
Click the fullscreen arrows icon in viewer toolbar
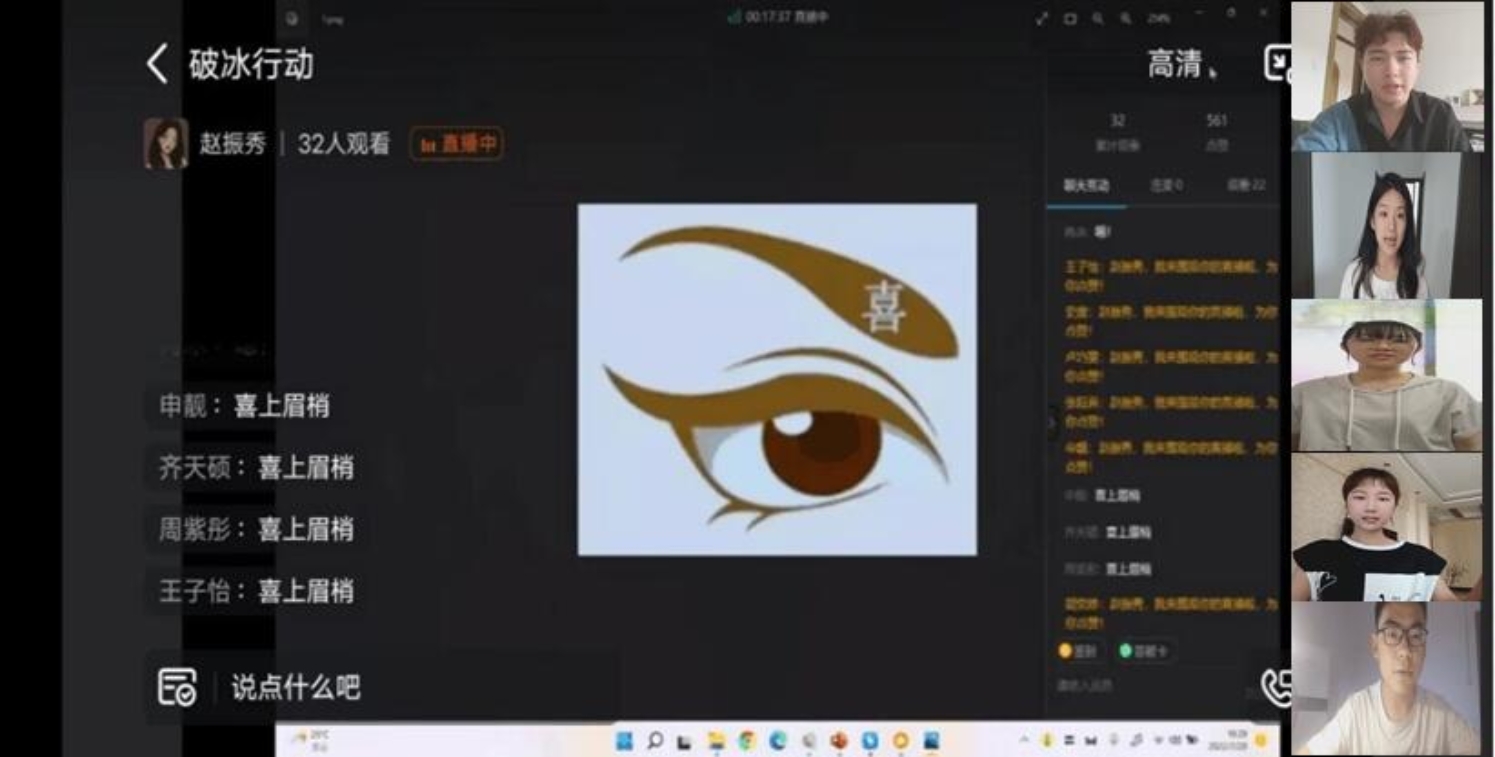pos(1041,18)
